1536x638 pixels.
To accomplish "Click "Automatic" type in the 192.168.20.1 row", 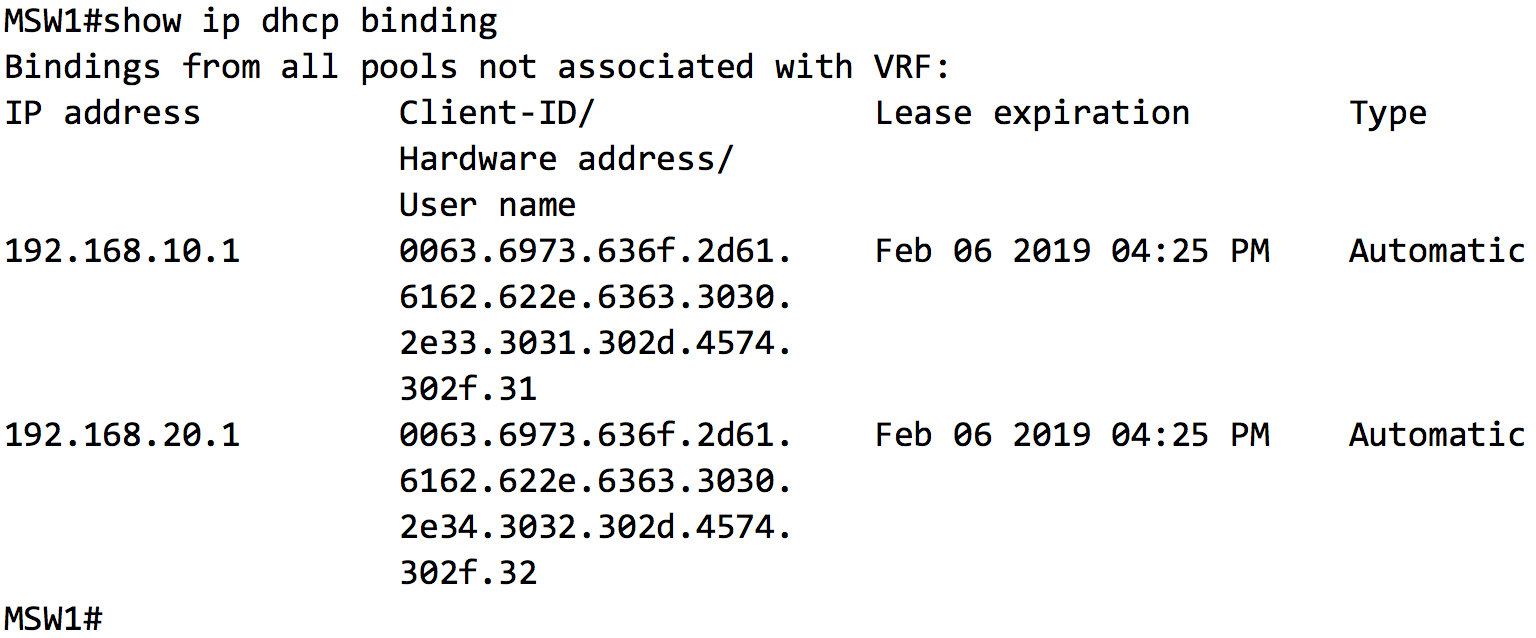I will 1436,435.
